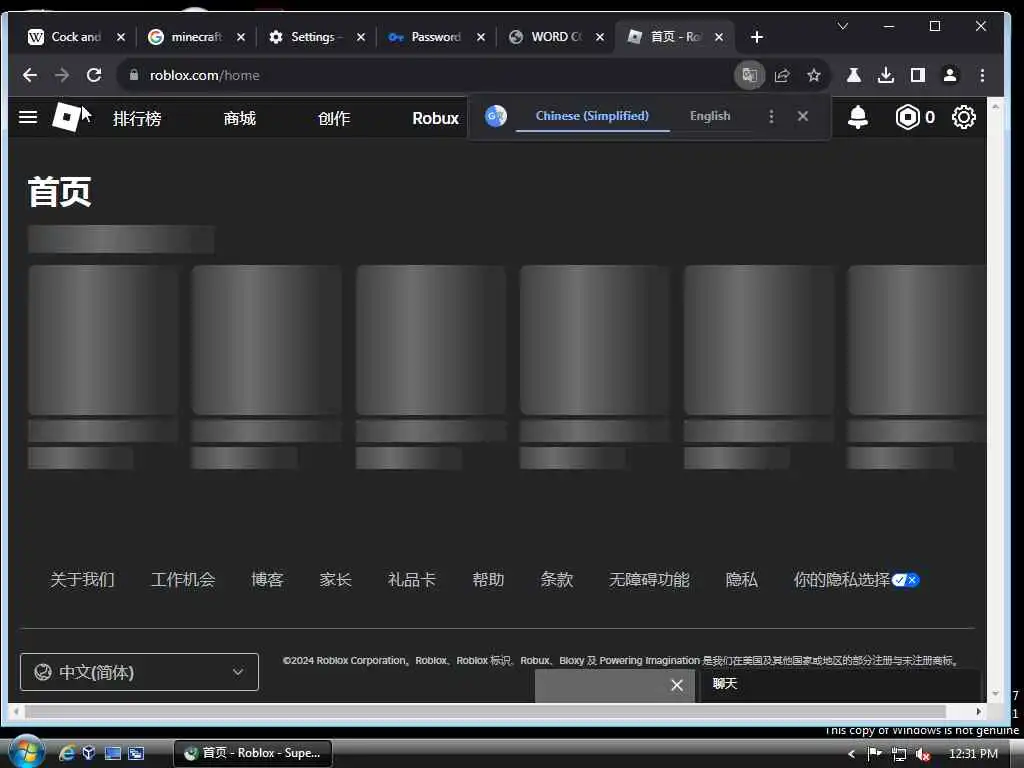This screenshot has width=1024, height=768.
Task: Click the 12:31 PM taskbar clock
Action: point(973,754)
